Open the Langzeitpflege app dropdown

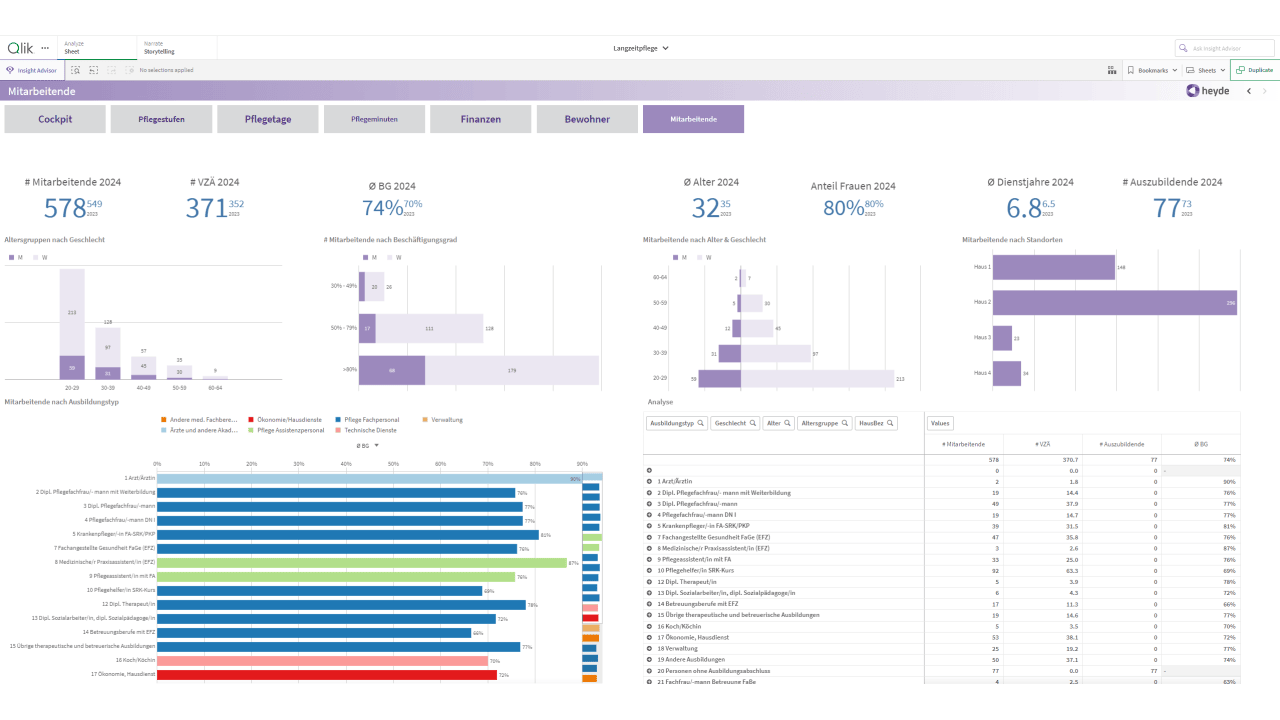click(641, 48)
